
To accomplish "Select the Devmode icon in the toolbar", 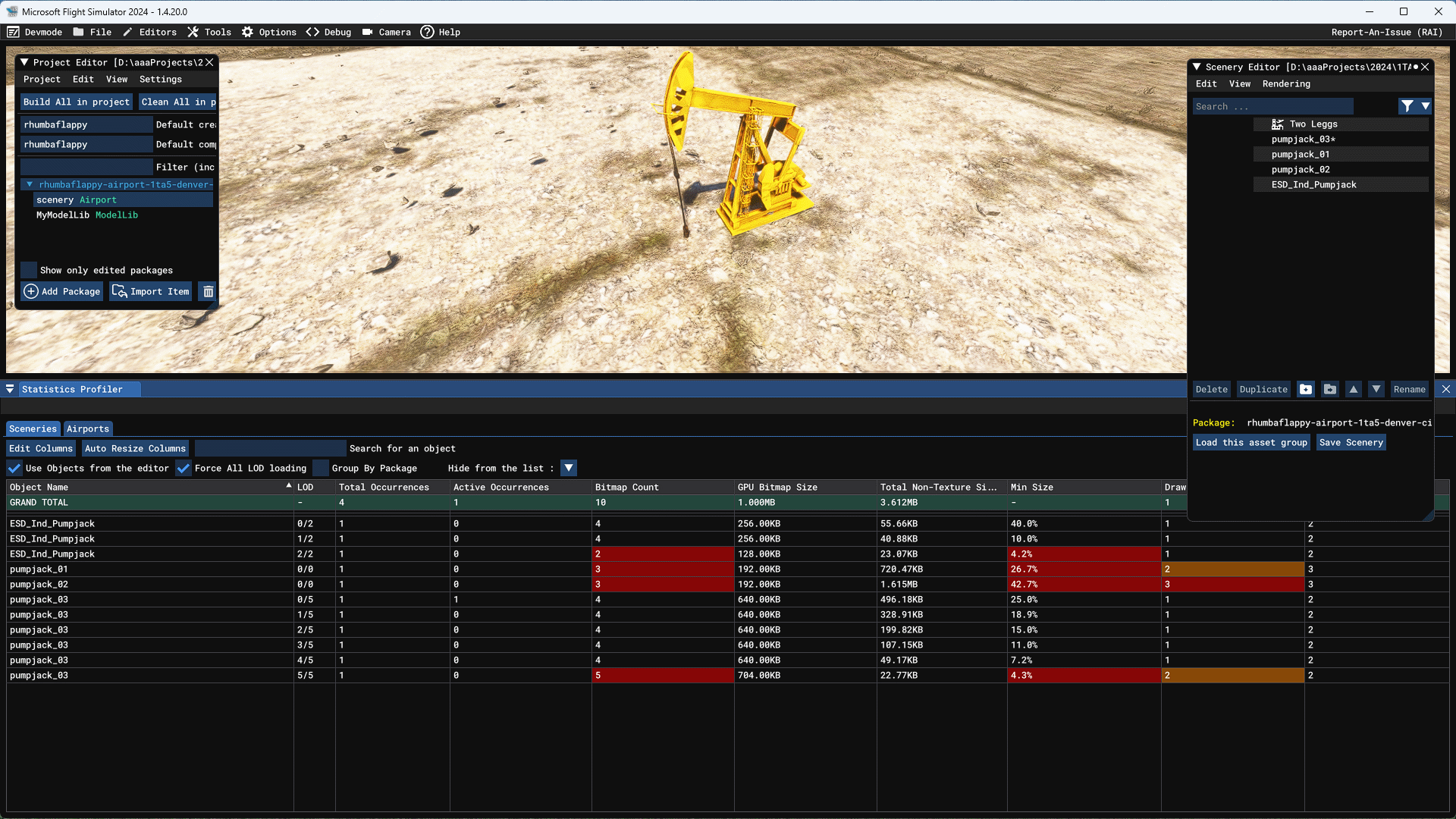I will (x=13, y=32).
